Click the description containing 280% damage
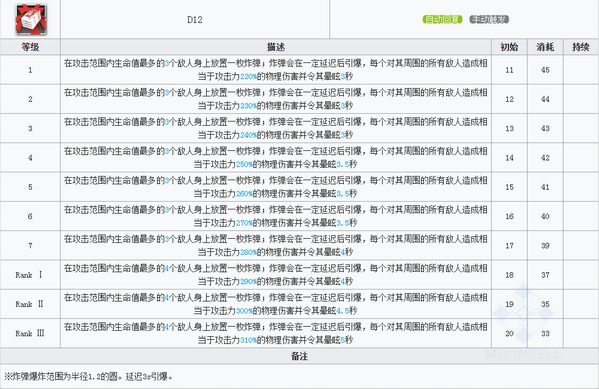 (275, 245)
